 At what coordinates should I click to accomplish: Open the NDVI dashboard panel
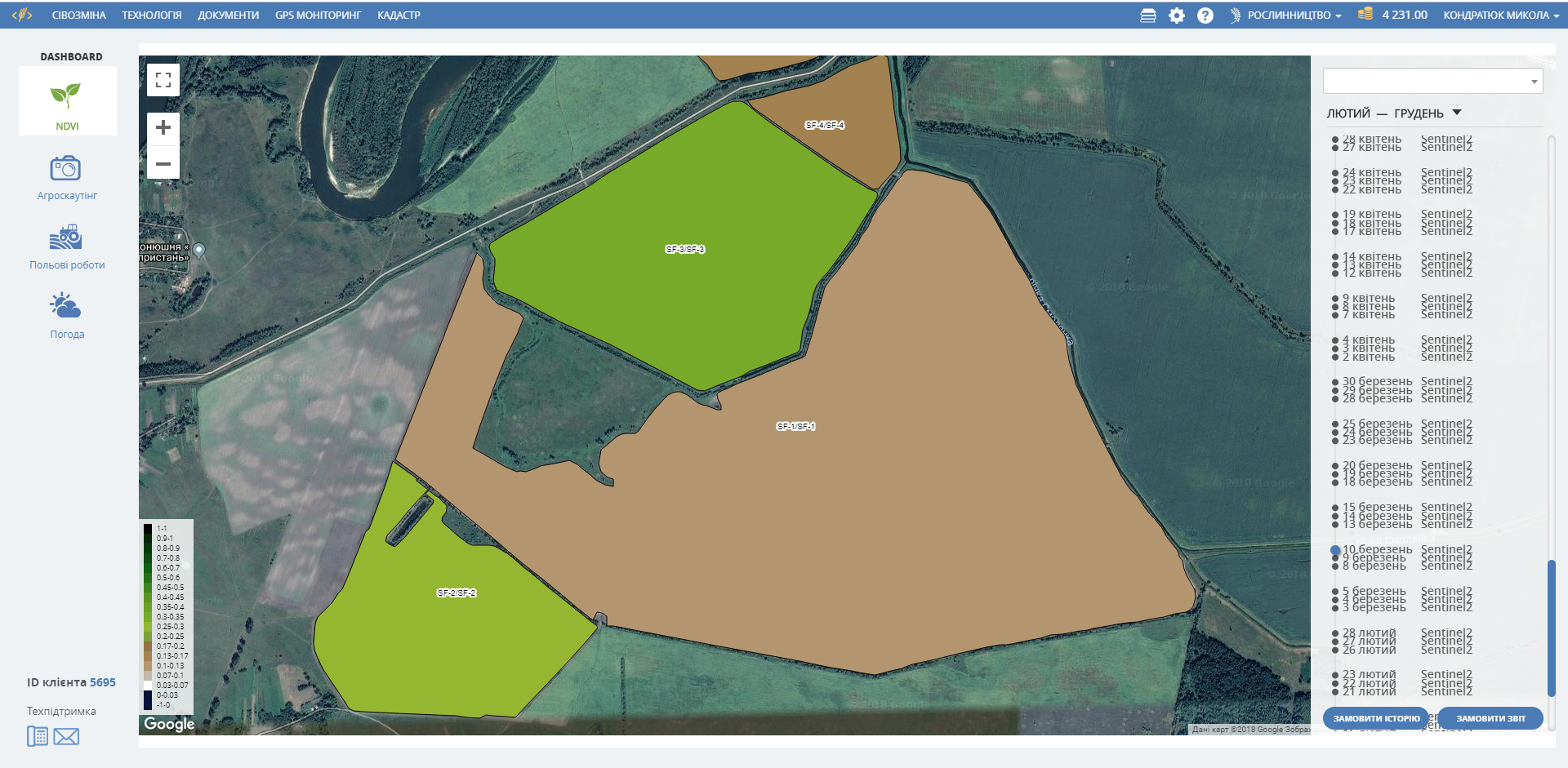pyautogui.click(x=67, y=101)
